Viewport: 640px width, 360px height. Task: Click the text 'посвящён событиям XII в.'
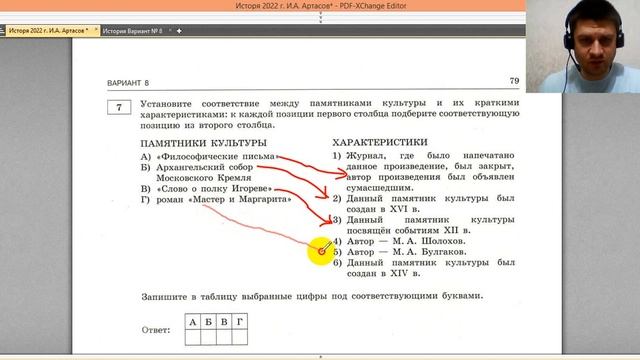tap(408, 231)
